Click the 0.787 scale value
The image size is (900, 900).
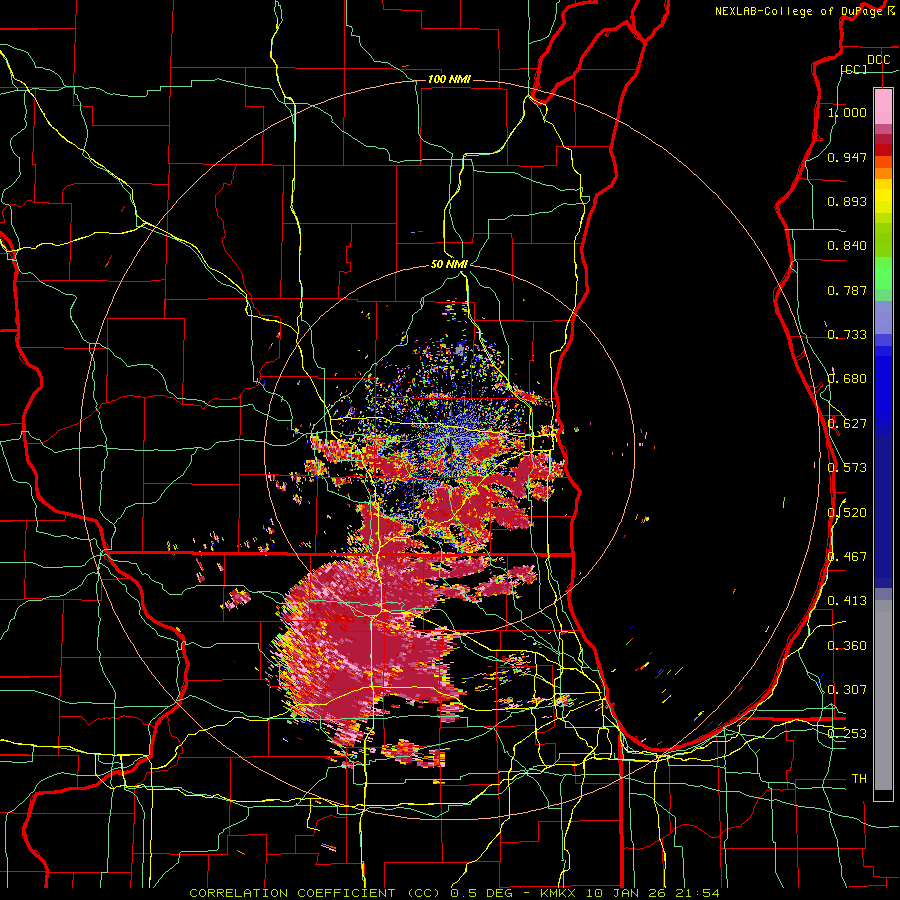(847, 290)
